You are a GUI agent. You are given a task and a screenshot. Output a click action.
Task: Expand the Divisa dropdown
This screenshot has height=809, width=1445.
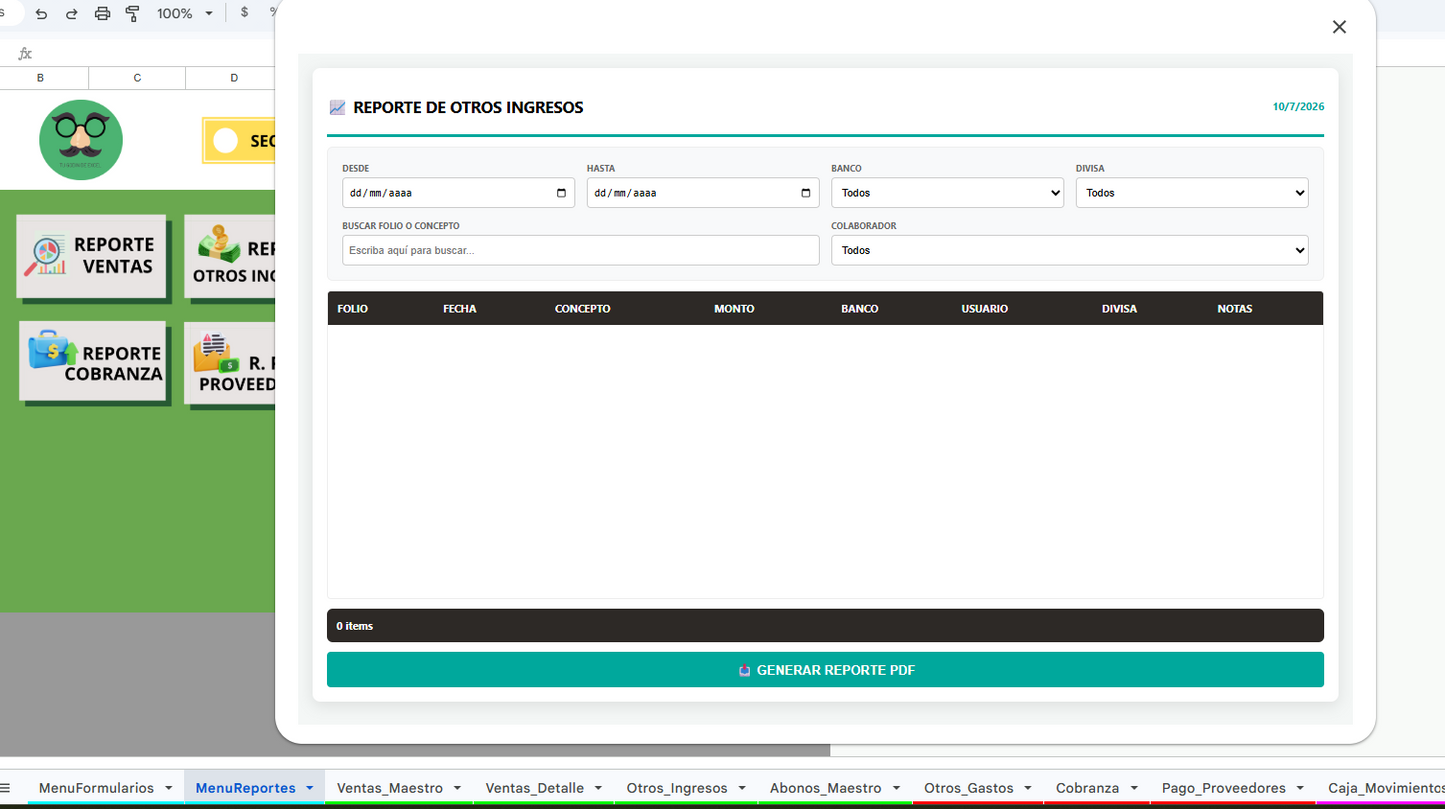point(1192,193)
